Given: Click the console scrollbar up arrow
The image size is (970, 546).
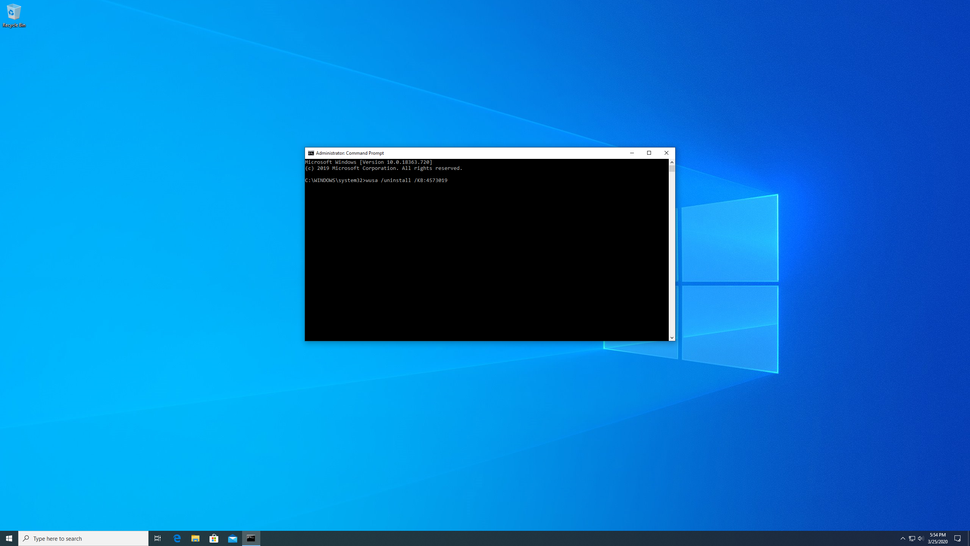Looking at the screenshot, I should (672, 162).
